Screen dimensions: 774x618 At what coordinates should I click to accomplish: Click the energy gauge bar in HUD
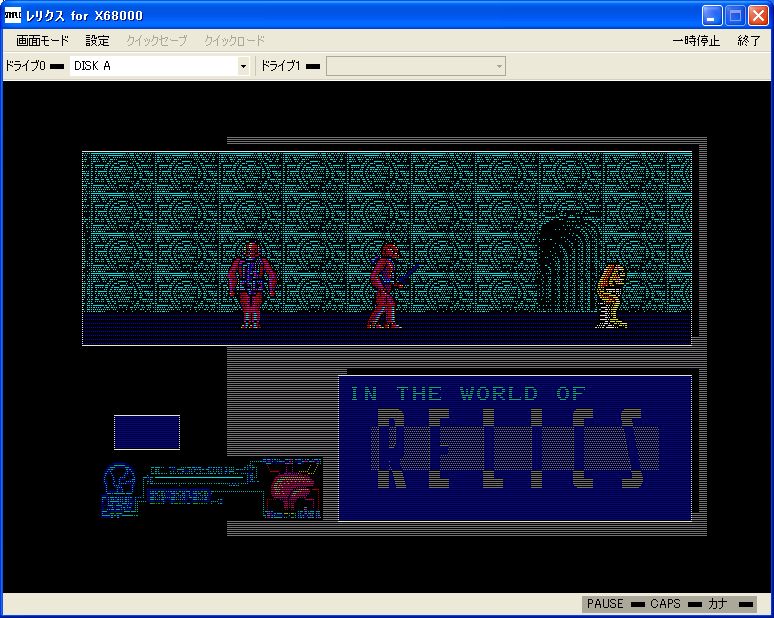(197, 478)
